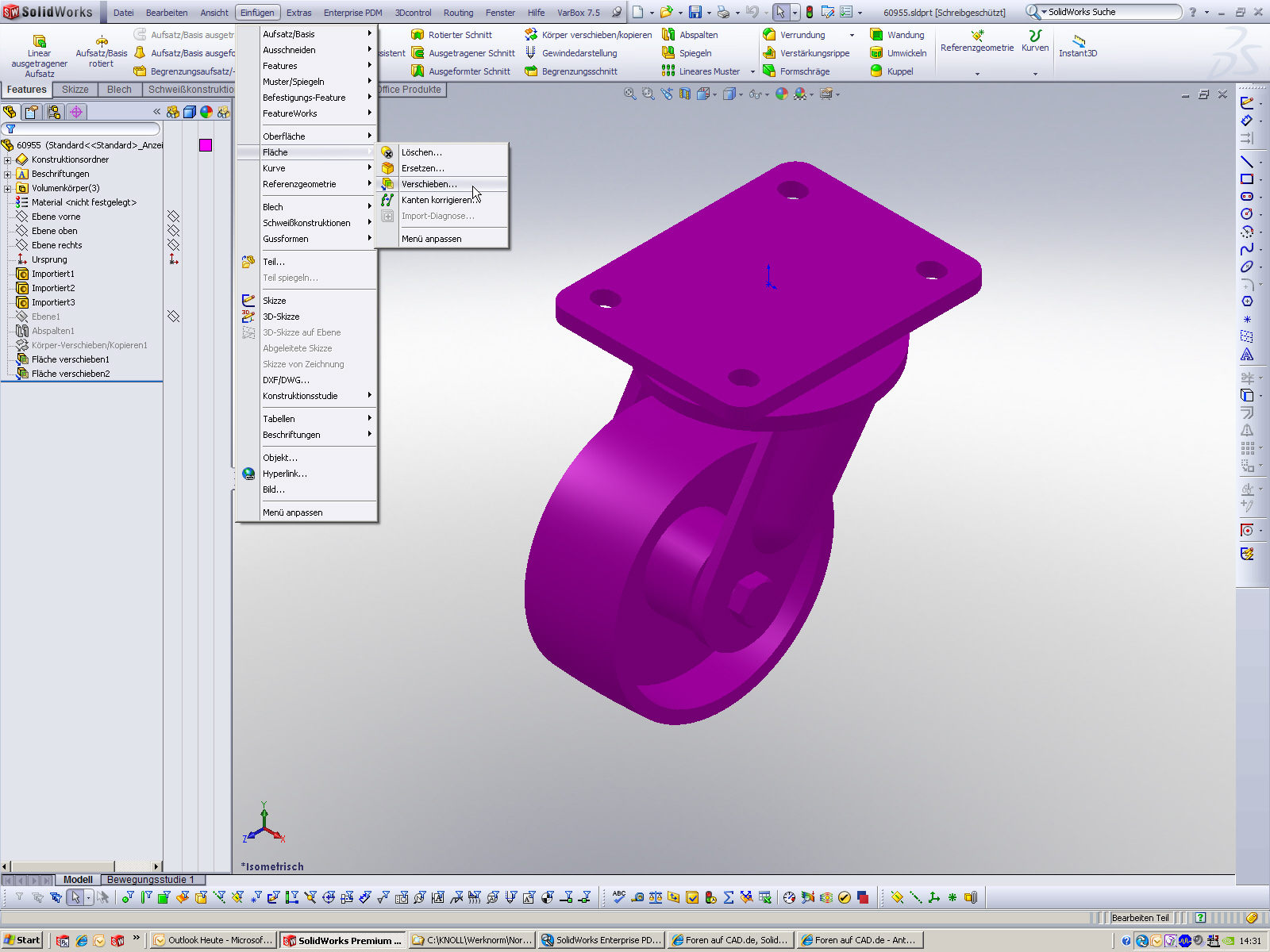
Task: Select the Verstärkungsrippe tool
Action: click(x=806, y=53)
